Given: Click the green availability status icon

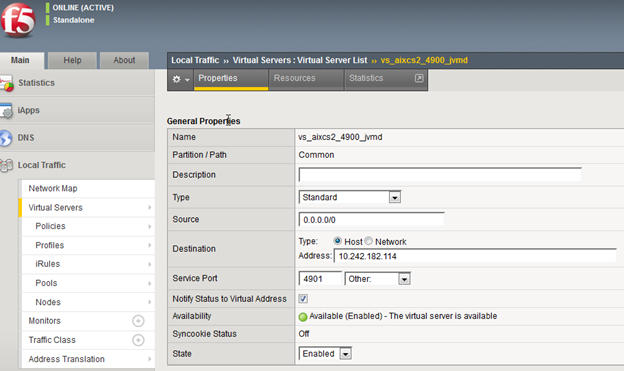Looking at the screenshot, I should [303, 317].
